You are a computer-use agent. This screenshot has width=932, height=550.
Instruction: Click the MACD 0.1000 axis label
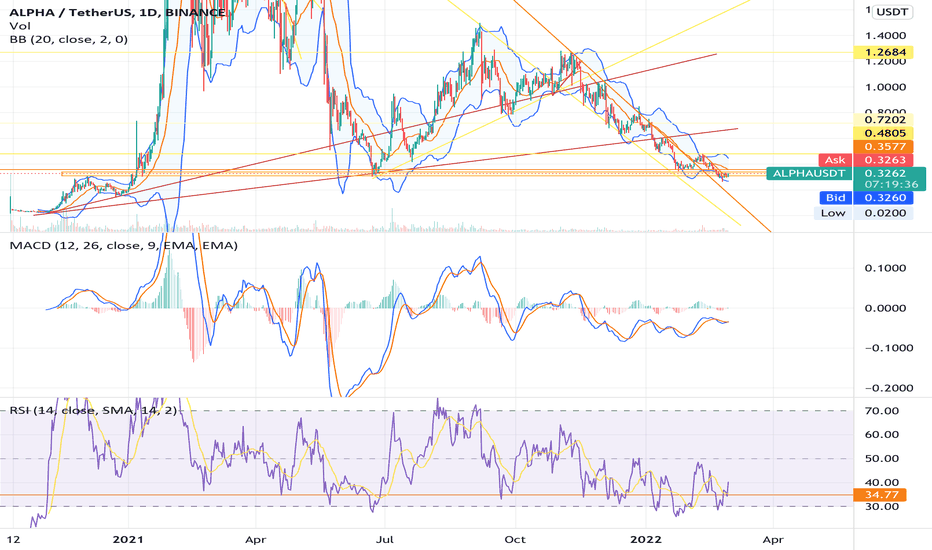point(885,268)
